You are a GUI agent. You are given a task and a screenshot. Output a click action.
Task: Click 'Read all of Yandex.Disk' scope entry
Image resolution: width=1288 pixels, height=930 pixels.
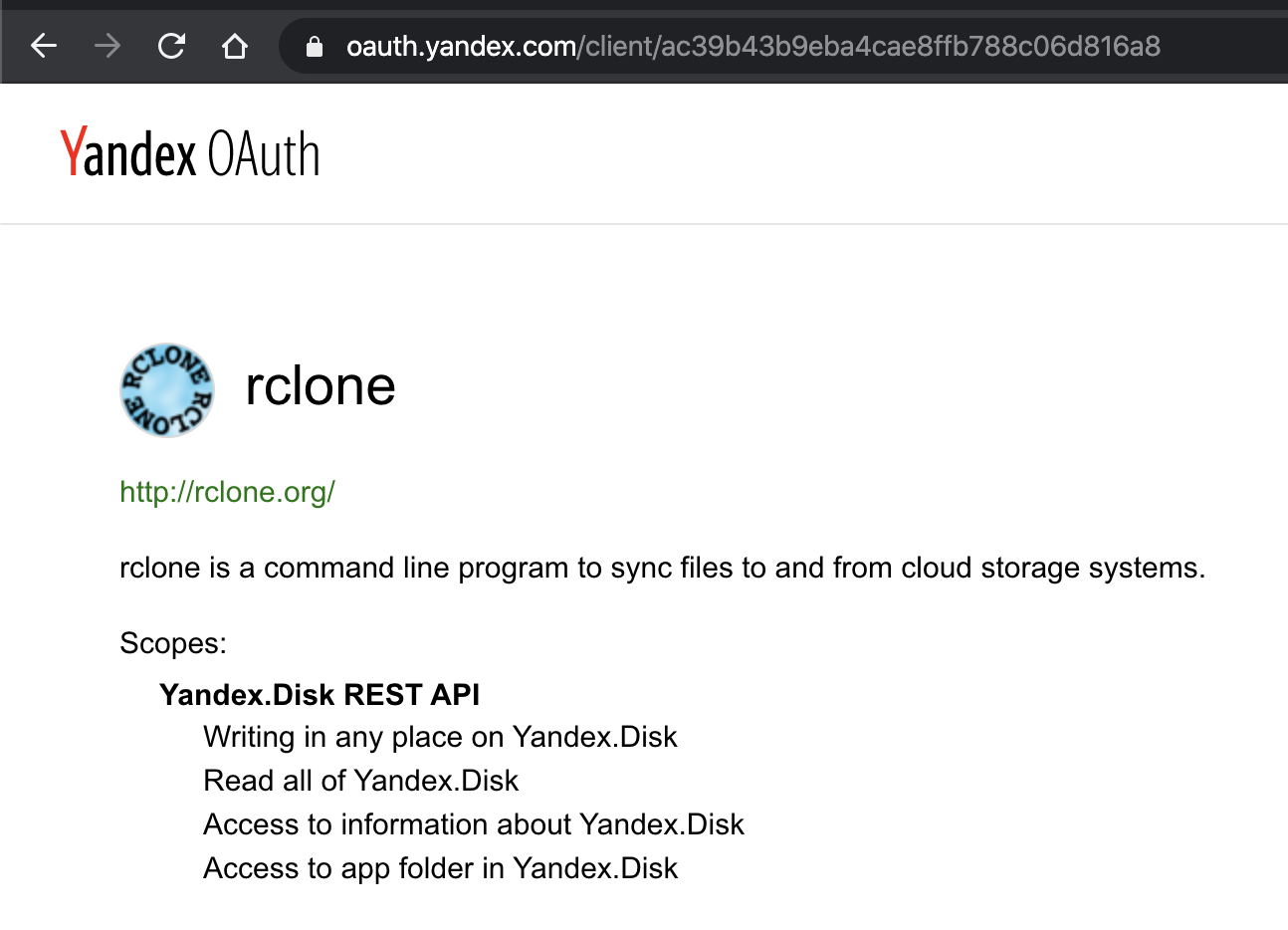(x=360, y=781)
